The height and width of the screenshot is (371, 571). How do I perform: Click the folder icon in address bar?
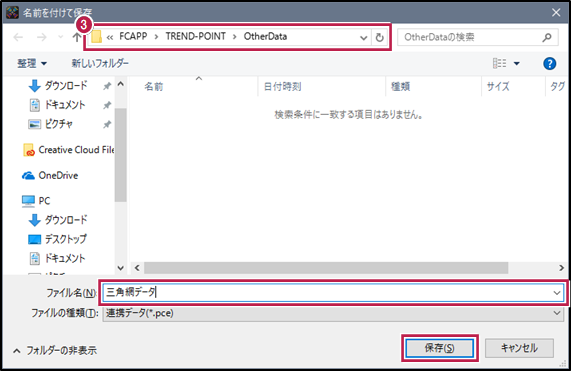[96, 37]
